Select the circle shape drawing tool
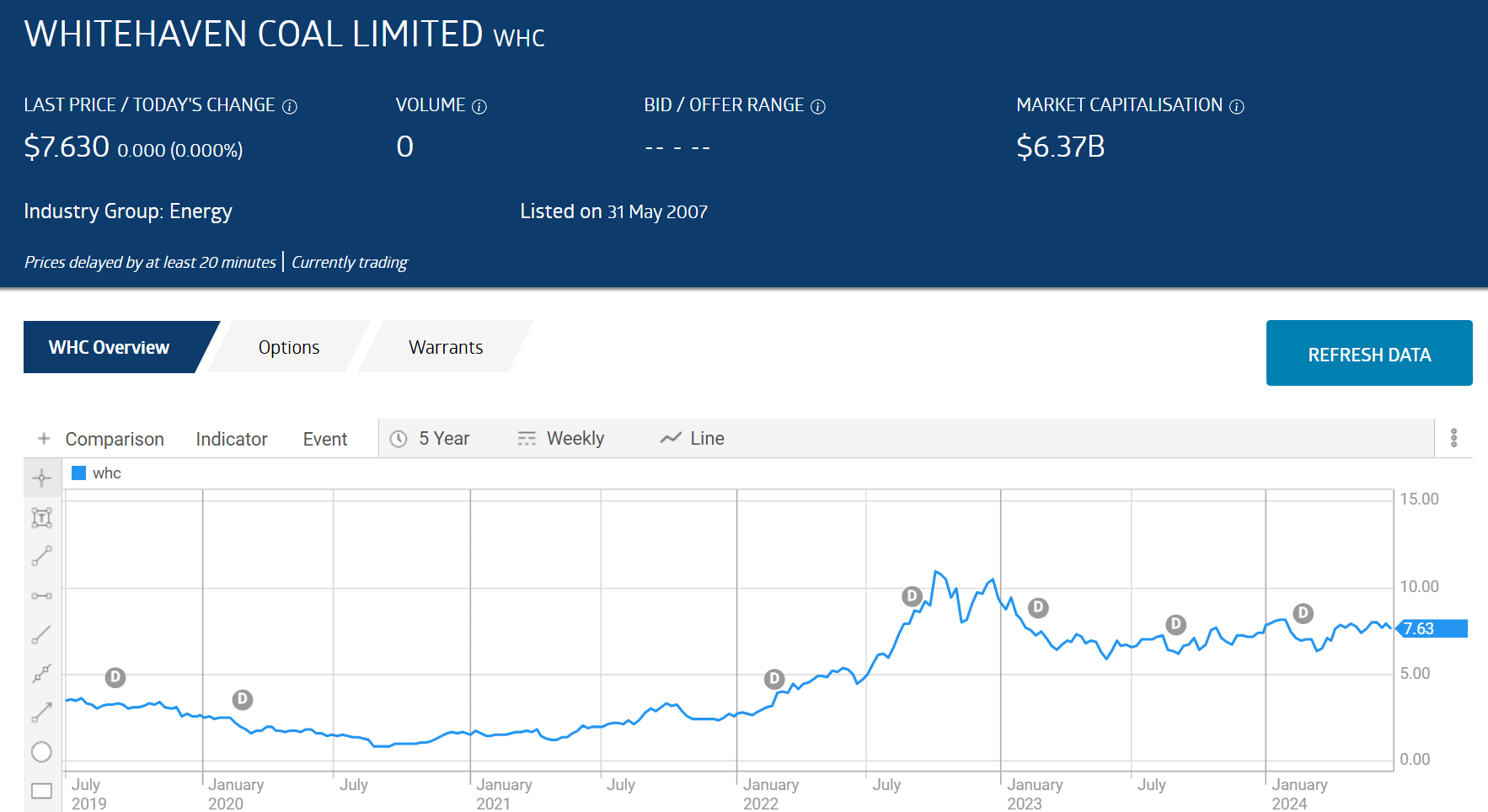Viewport: 1488px width, 812px height. (41, 752)
